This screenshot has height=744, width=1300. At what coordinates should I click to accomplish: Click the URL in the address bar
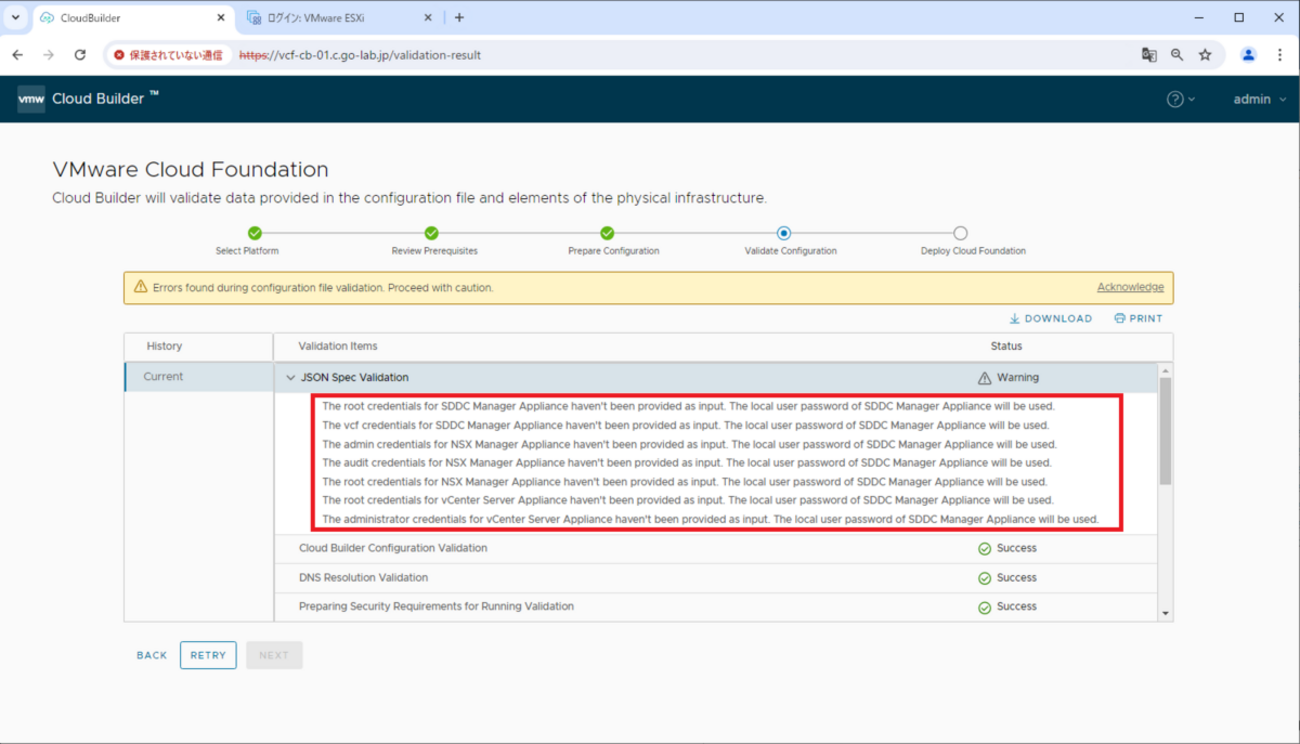point(360,55)
